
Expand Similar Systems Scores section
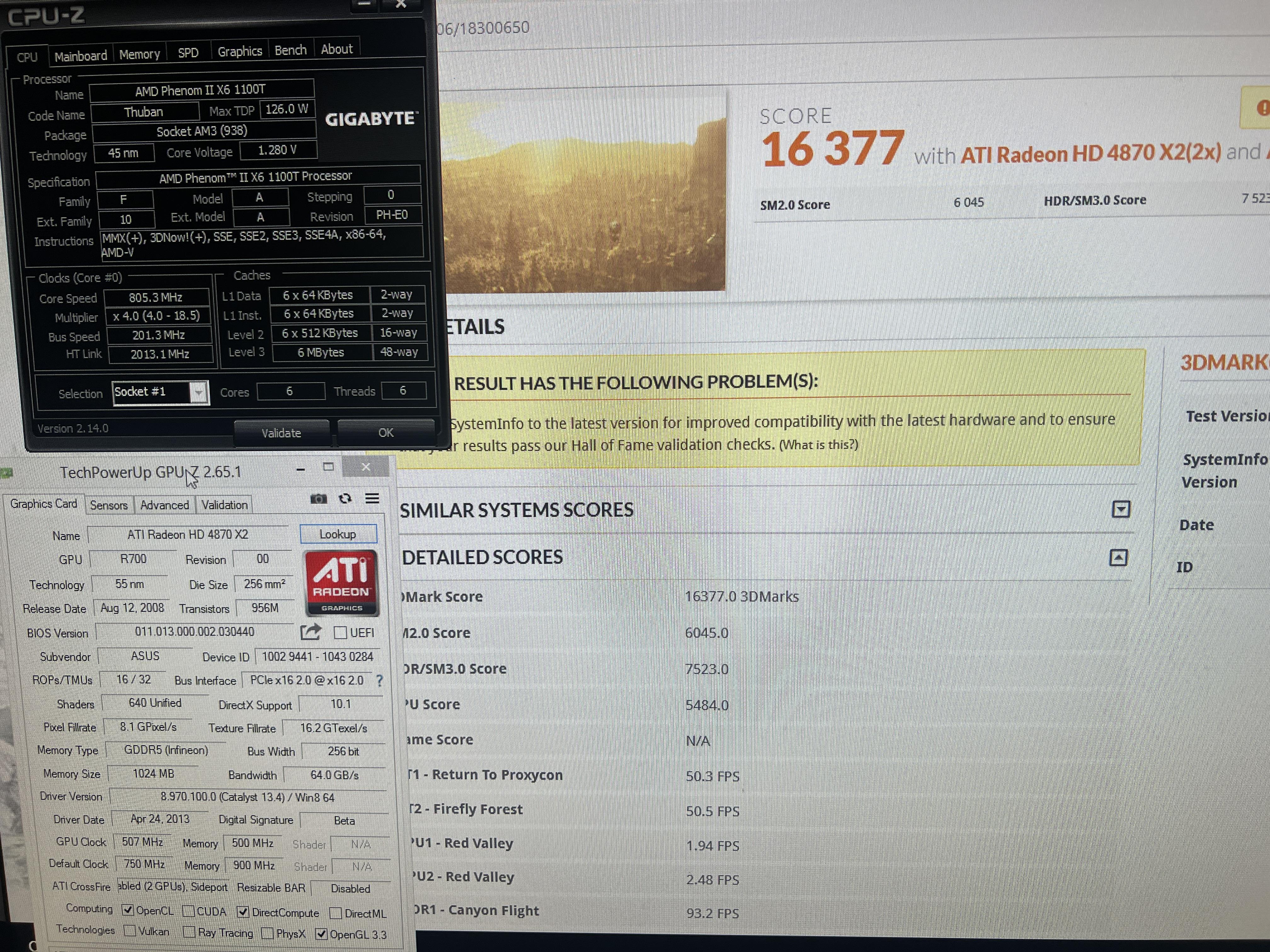point(1121,509)
